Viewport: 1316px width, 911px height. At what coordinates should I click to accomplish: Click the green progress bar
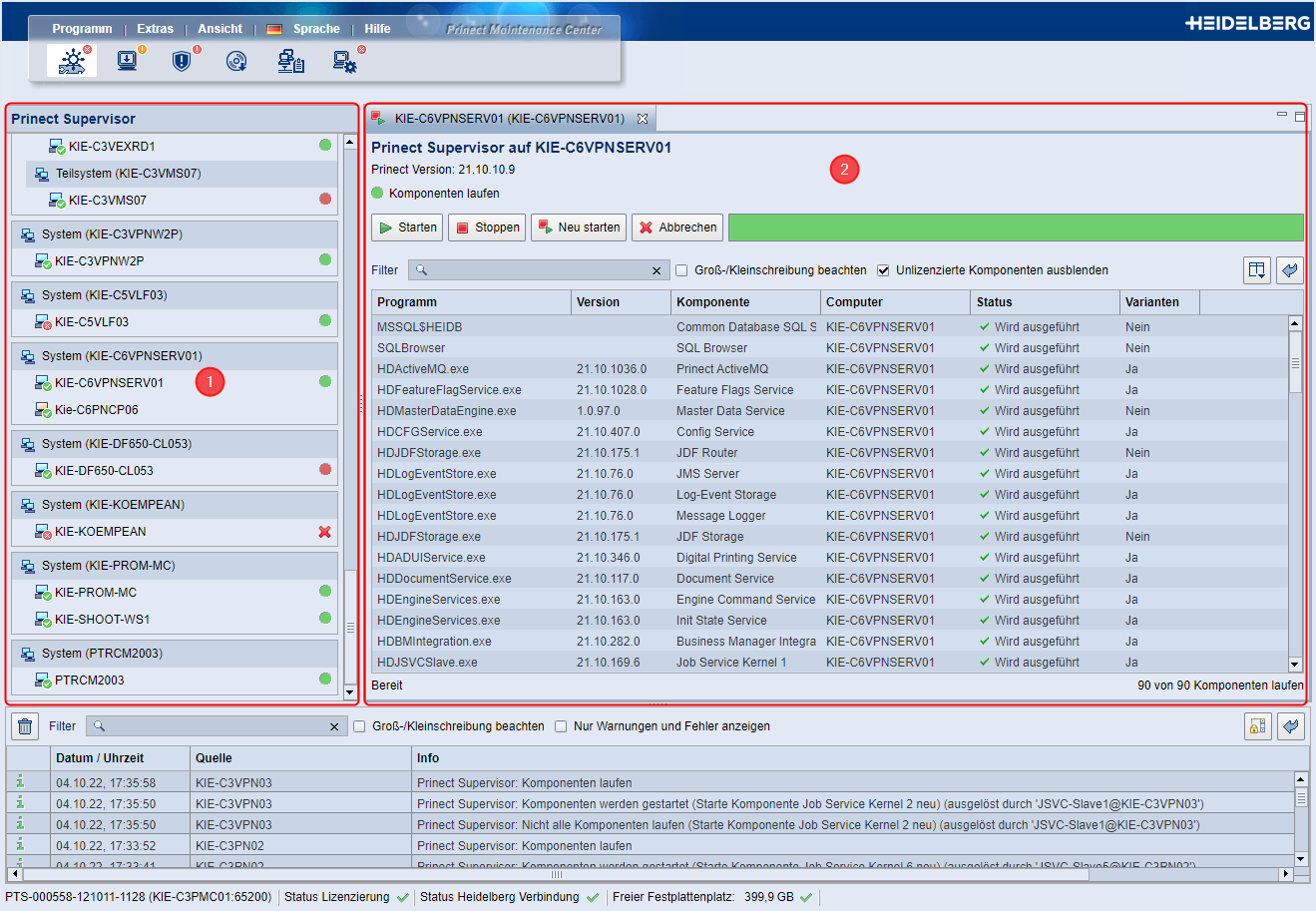[x=1016, y=228]
